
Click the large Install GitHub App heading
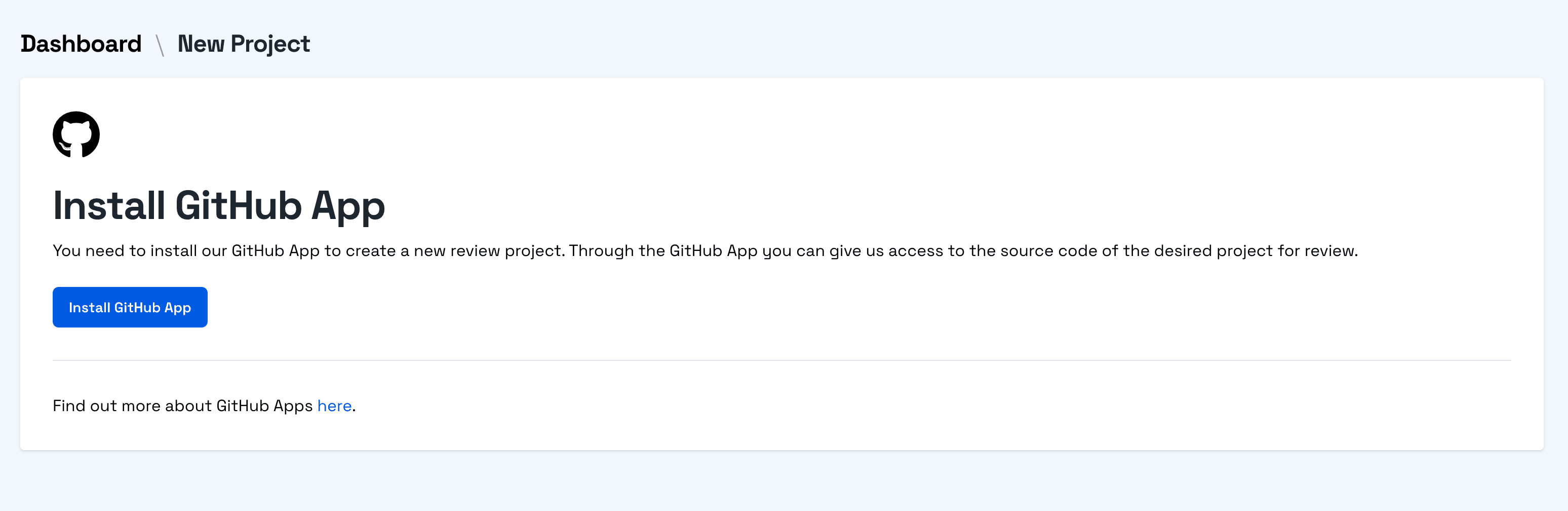point(218,205)
